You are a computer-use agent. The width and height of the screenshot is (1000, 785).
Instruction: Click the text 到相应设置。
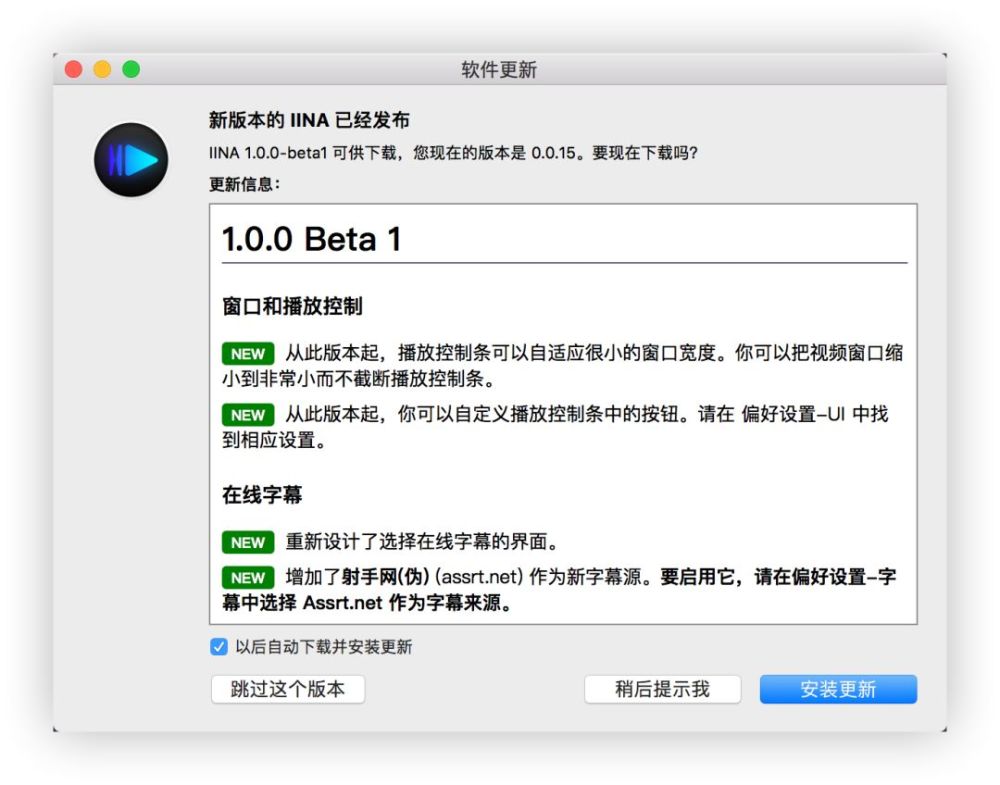tap(274, 440)
